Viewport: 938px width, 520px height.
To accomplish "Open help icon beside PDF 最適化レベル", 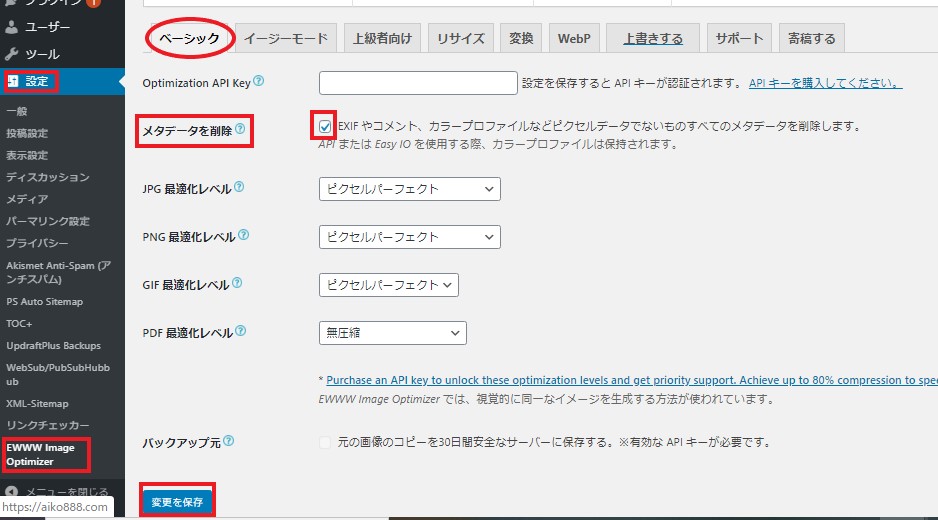I will pos(240,330).
